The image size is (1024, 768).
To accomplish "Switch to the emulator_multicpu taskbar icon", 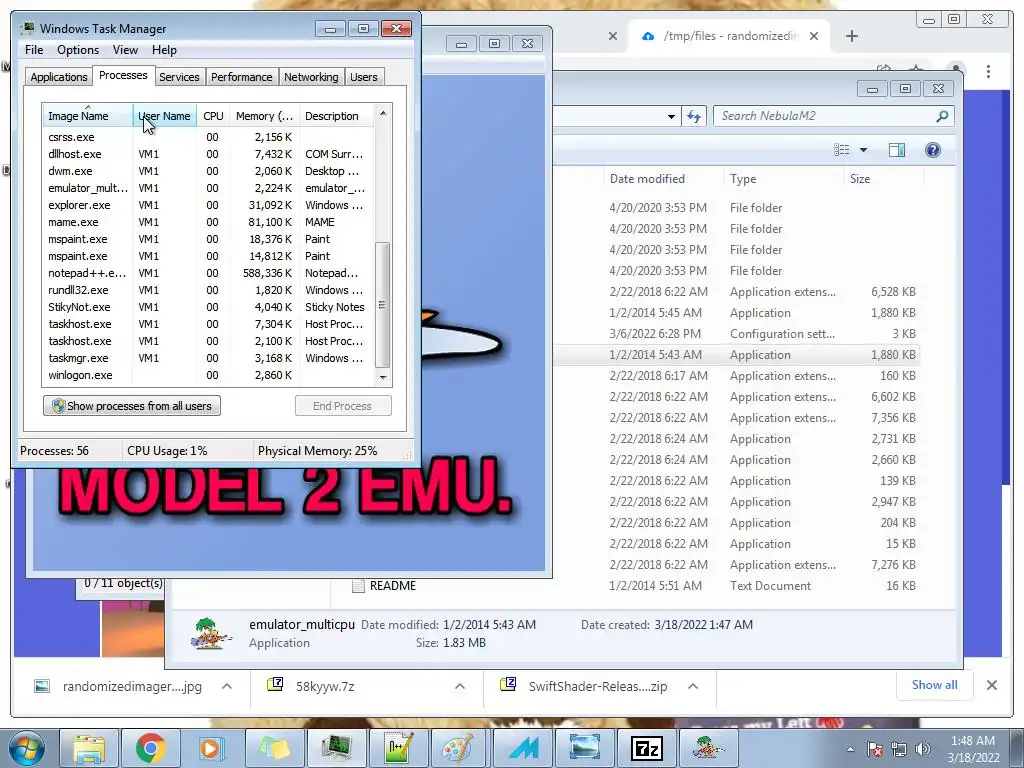I will [x=708, y=748].
